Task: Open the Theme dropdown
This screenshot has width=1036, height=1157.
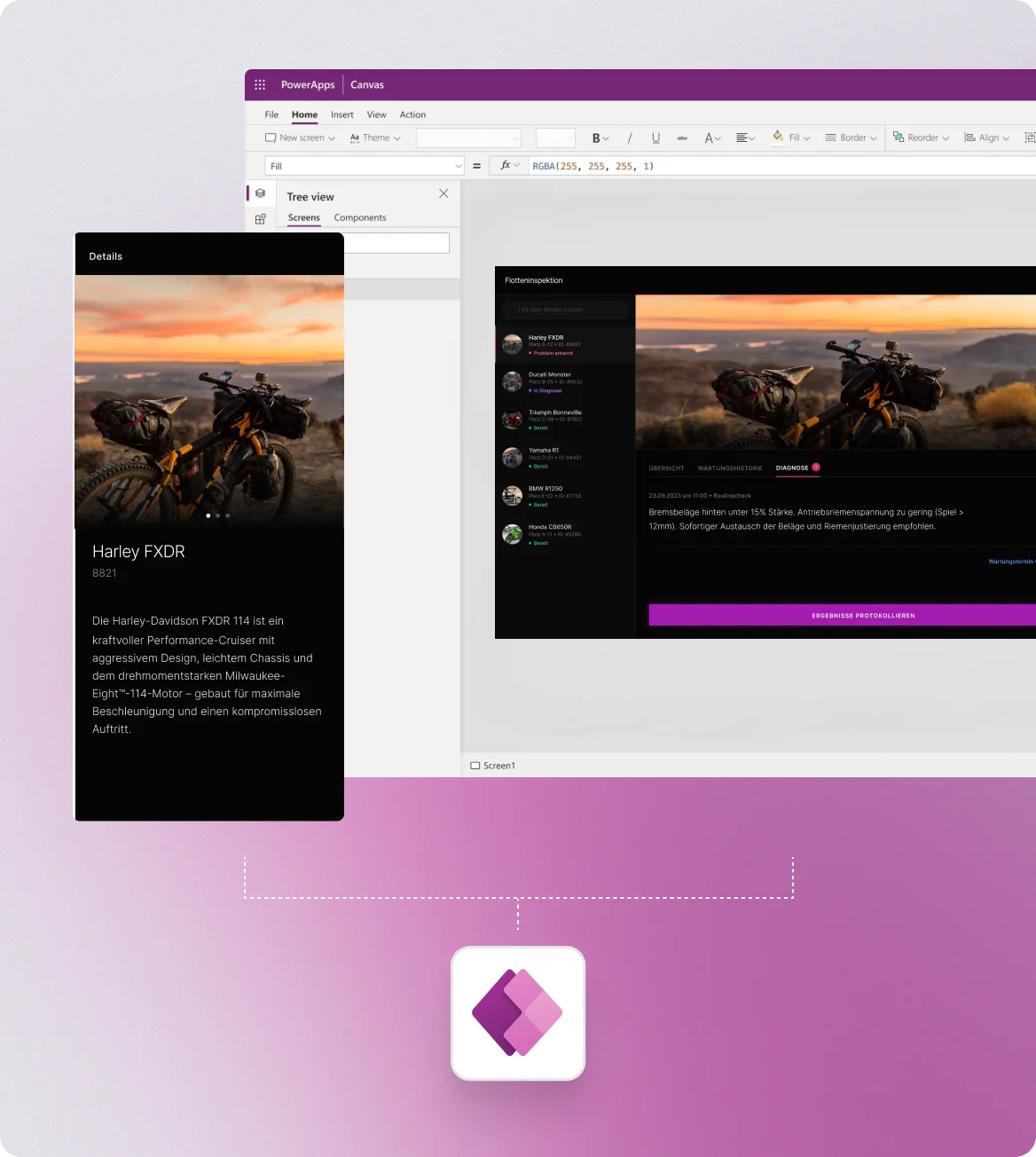Action: pos(374,138)
